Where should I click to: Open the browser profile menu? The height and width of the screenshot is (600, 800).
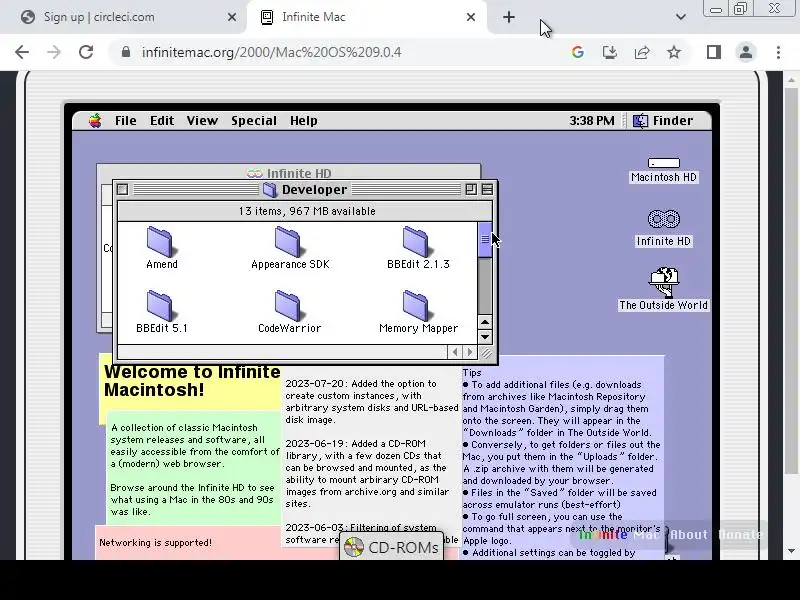(746, 52)
